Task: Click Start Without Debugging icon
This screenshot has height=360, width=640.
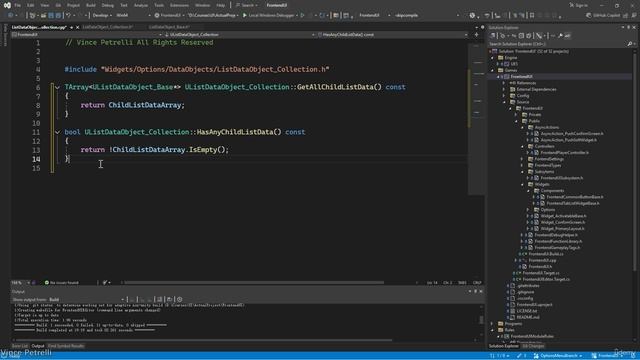Action: (x=302, y=15)
